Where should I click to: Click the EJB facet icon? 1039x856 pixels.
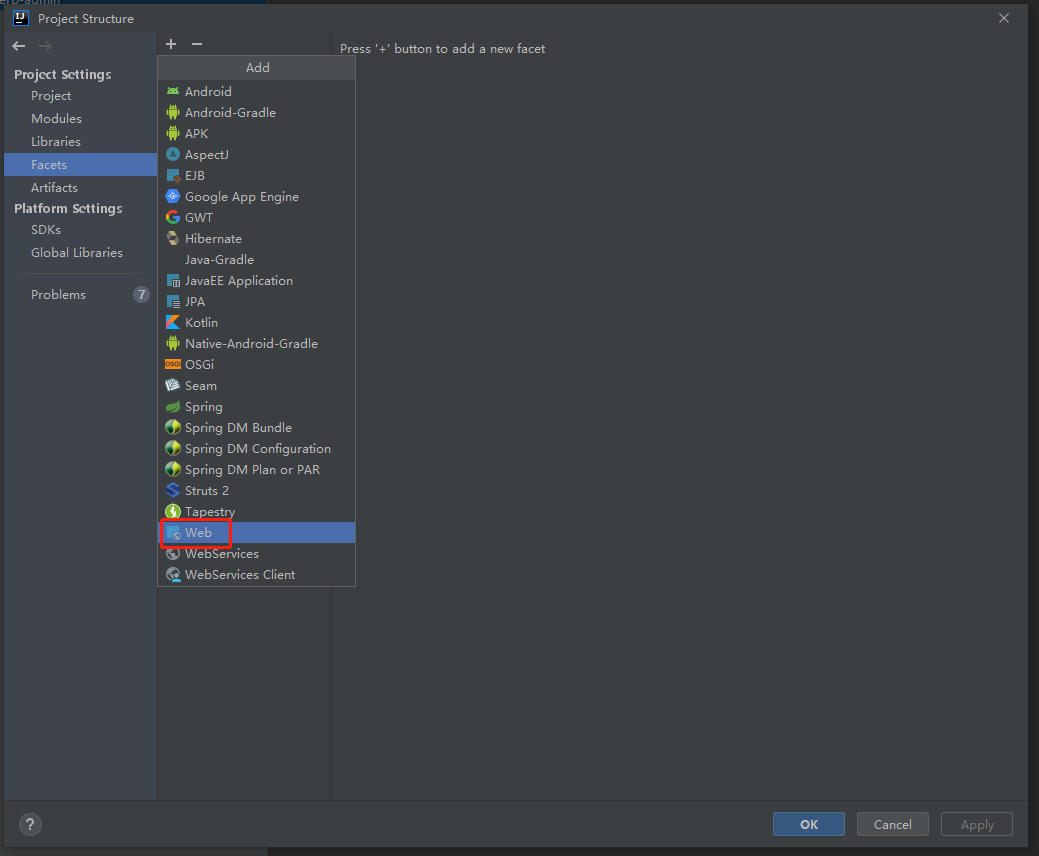[173, 176]
